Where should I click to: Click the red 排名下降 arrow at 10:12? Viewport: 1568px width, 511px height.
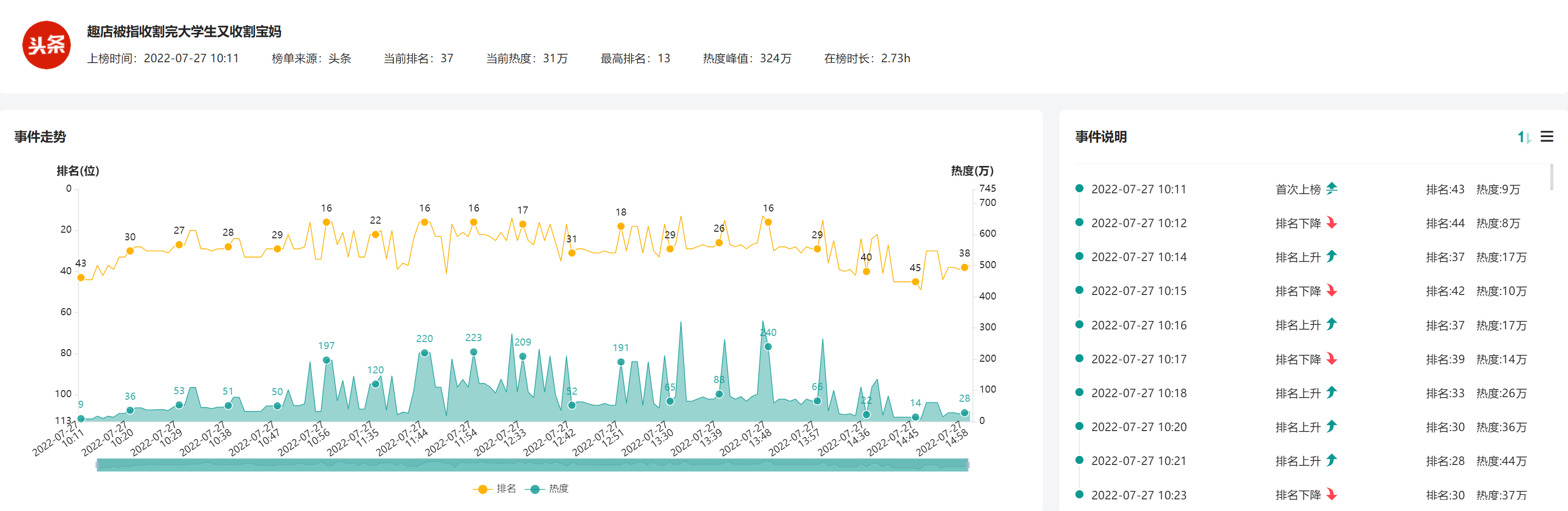(x=1332, y=223)
